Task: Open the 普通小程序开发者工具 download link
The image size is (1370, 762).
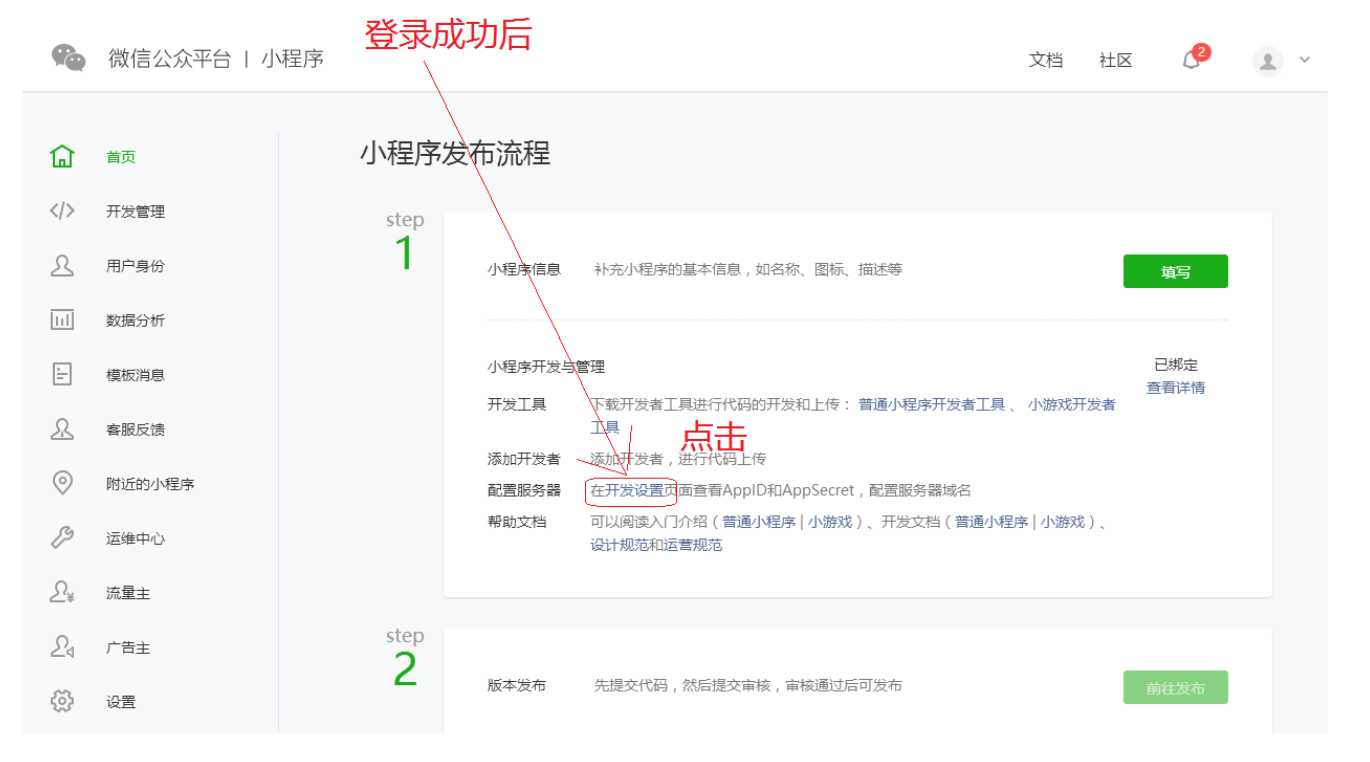Action: (x=931, y=404)
